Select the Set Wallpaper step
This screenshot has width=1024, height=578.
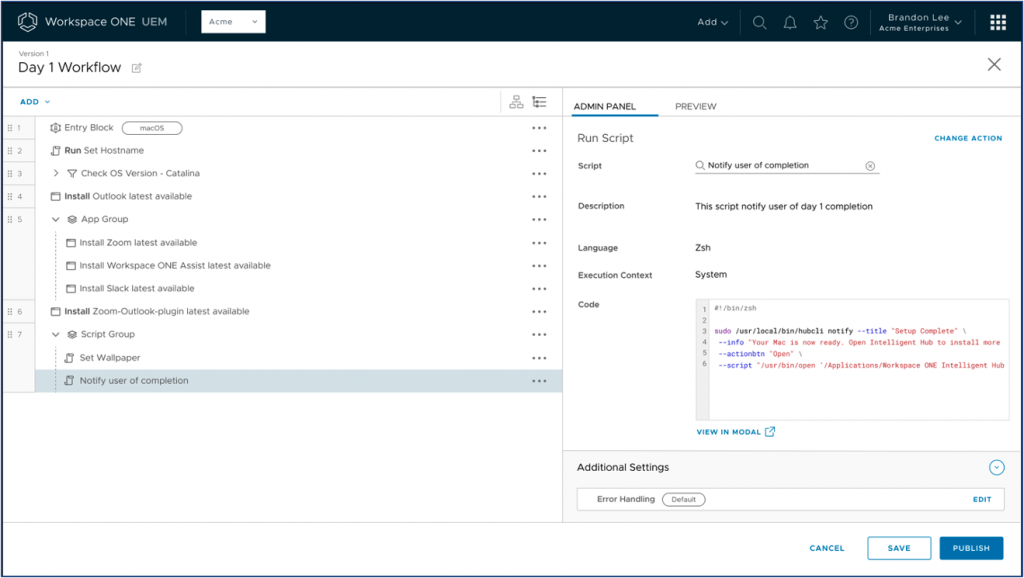point(110,358)
